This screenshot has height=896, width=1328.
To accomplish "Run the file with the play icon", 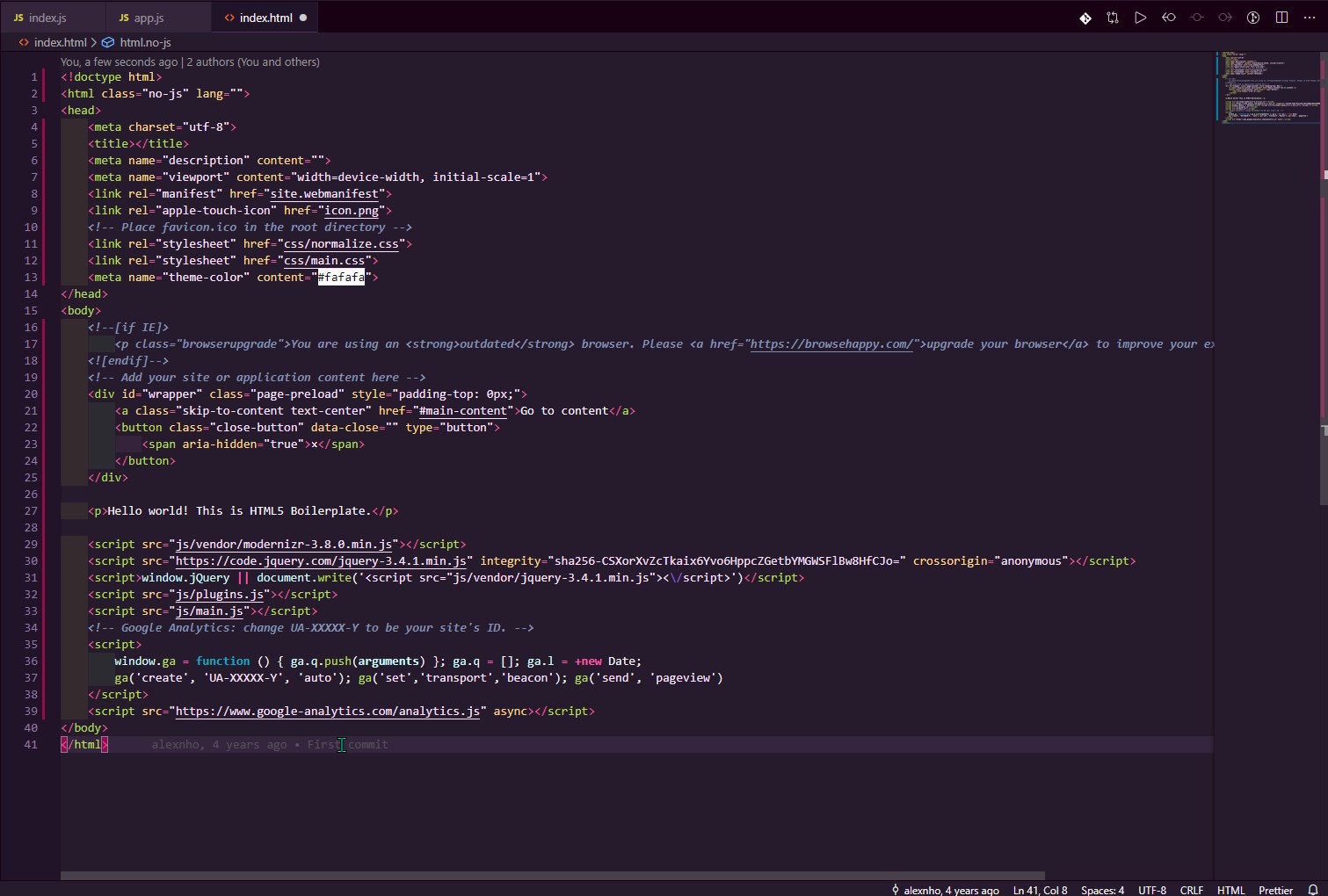I will 1141,18.
